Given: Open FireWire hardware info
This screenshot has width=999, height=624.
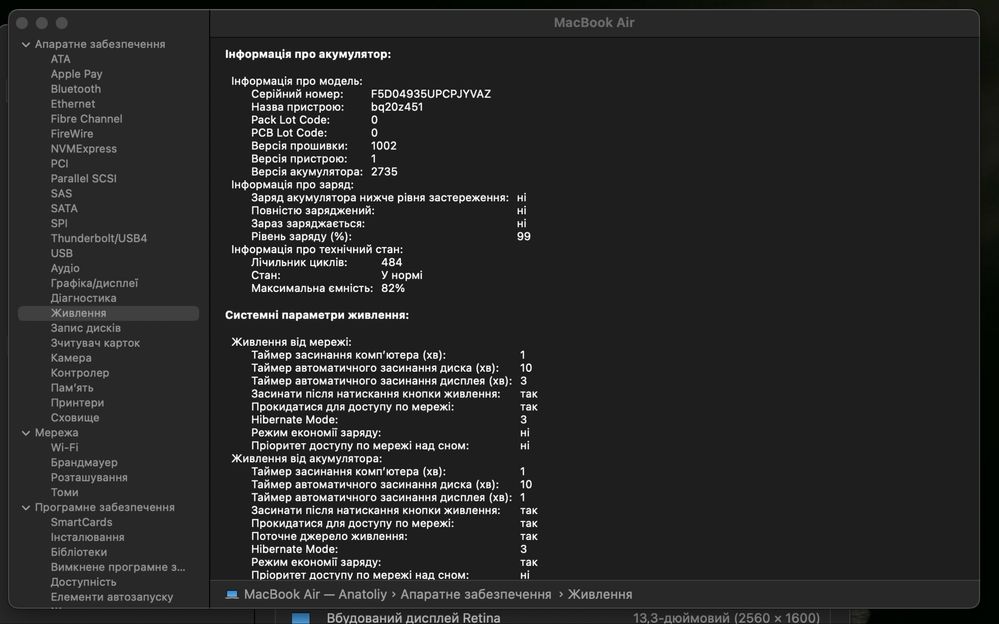Looking at the screenshot, I should [x=72, y=134].
